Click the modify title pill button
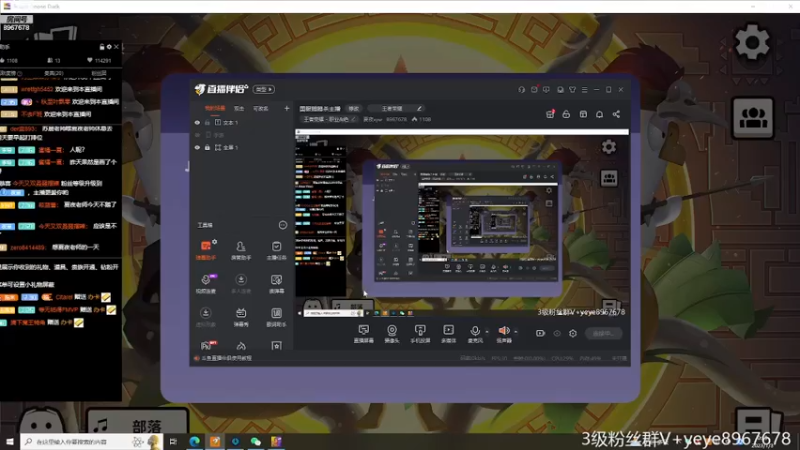Image resolution: width=800 pixels, height=450 pixels. coord(354,108)
